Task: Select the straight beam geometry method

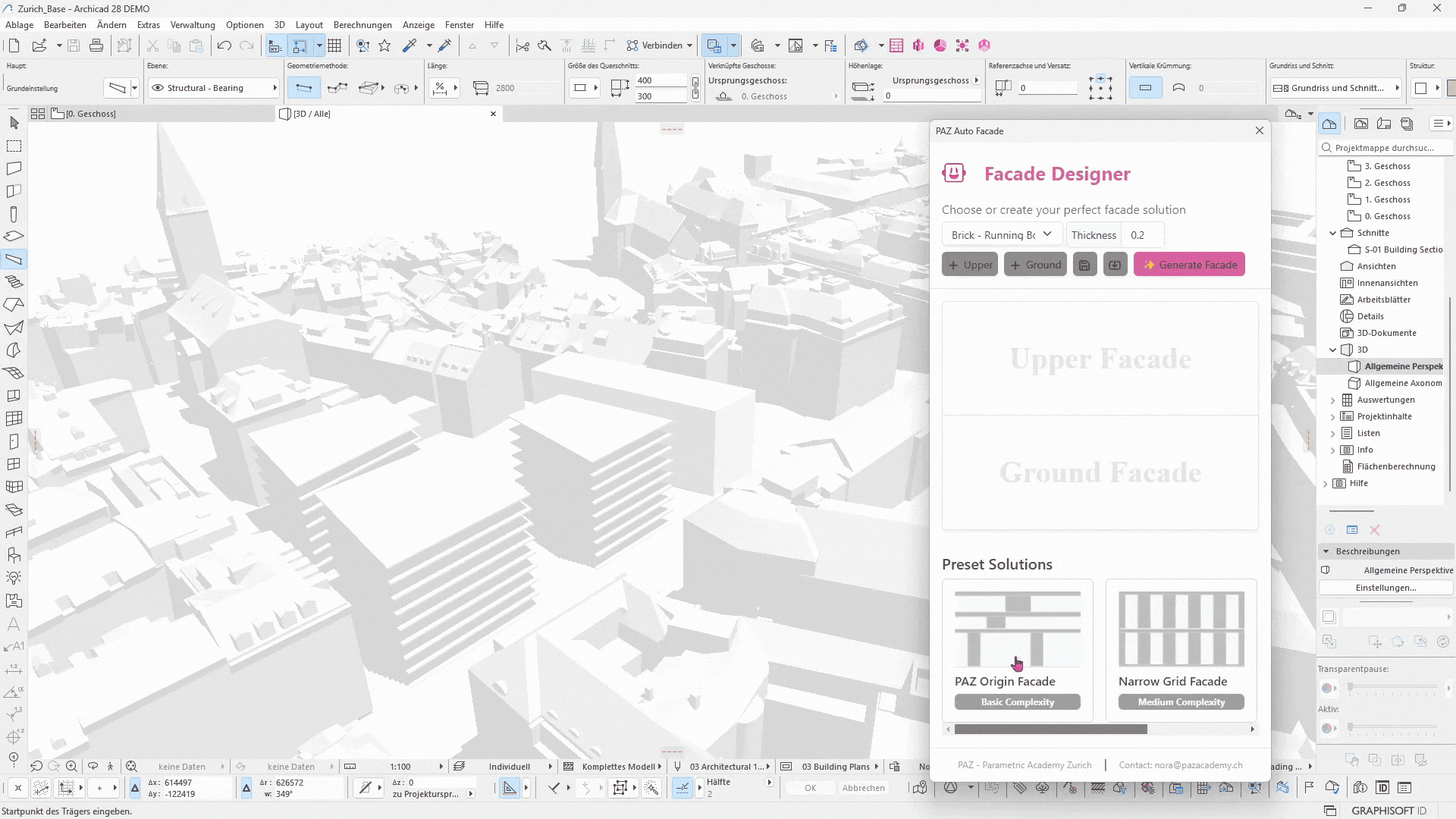Action: [303, 88]
